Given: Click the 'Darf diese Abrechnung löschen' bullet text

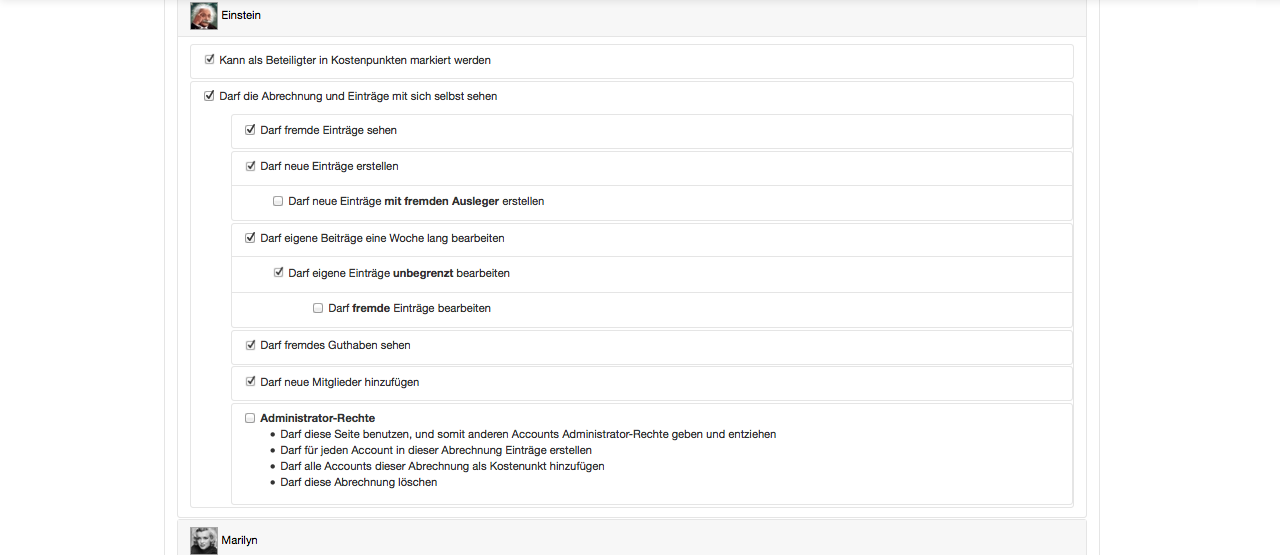Looking at the screenshot, I should tap(358, 482).
